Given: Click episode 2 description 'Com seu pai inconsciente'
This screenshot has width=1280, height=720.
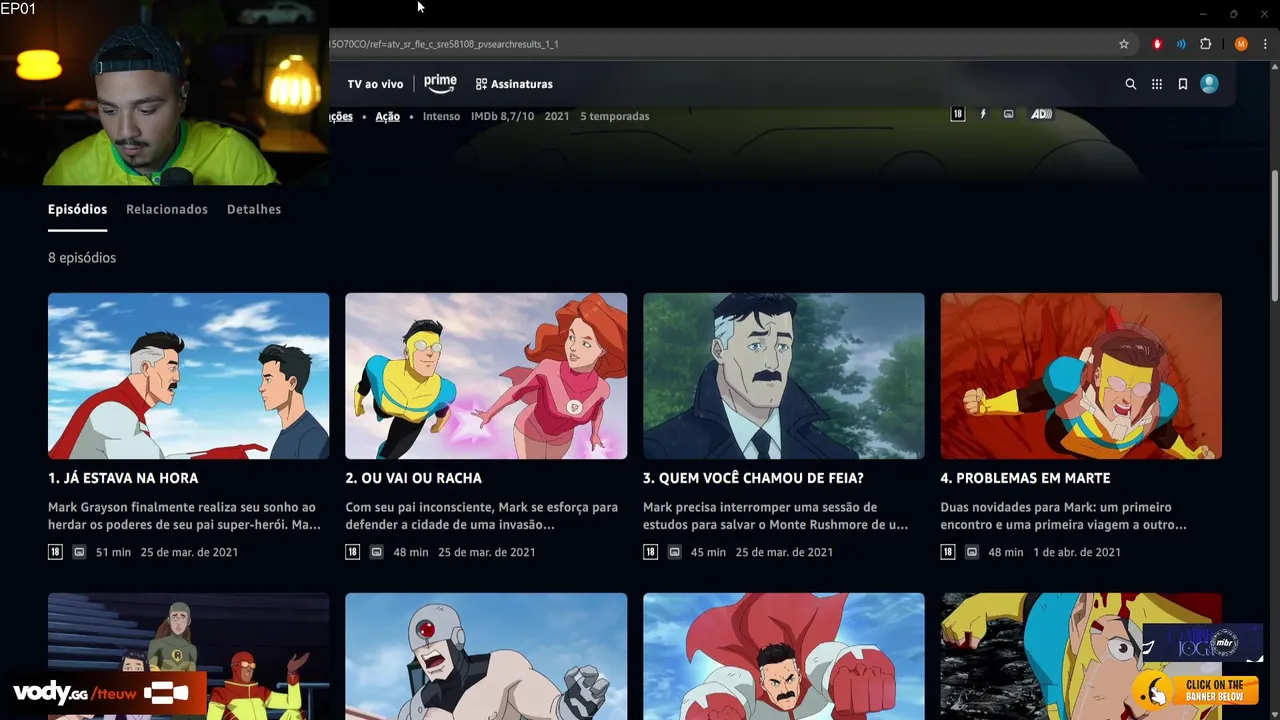Looking at the screenshot, I should (481, 516).
